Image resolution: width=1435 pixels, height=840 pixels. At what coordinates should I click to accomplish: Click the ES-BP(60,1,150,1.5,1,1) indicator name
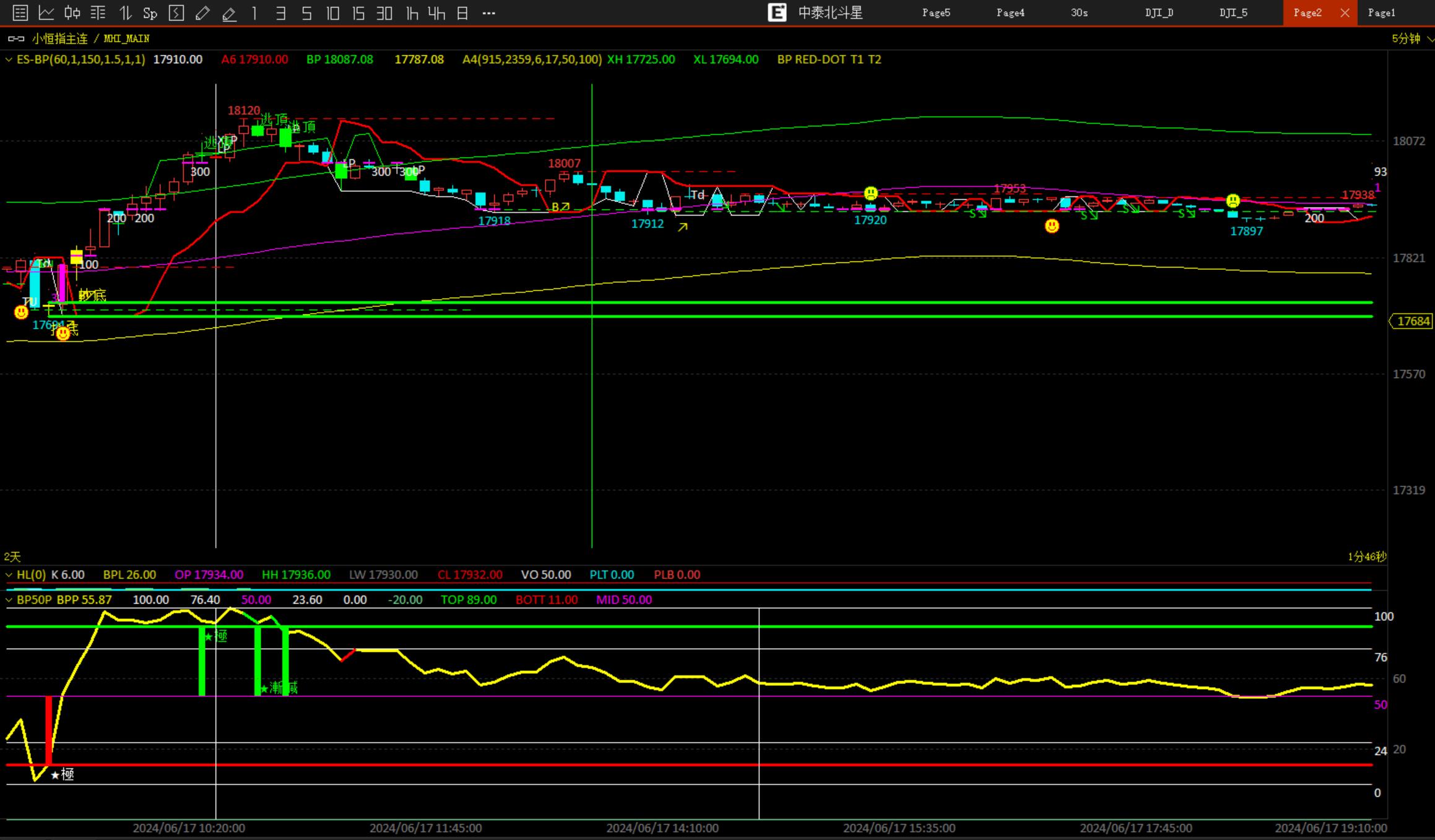coord(81,59)
